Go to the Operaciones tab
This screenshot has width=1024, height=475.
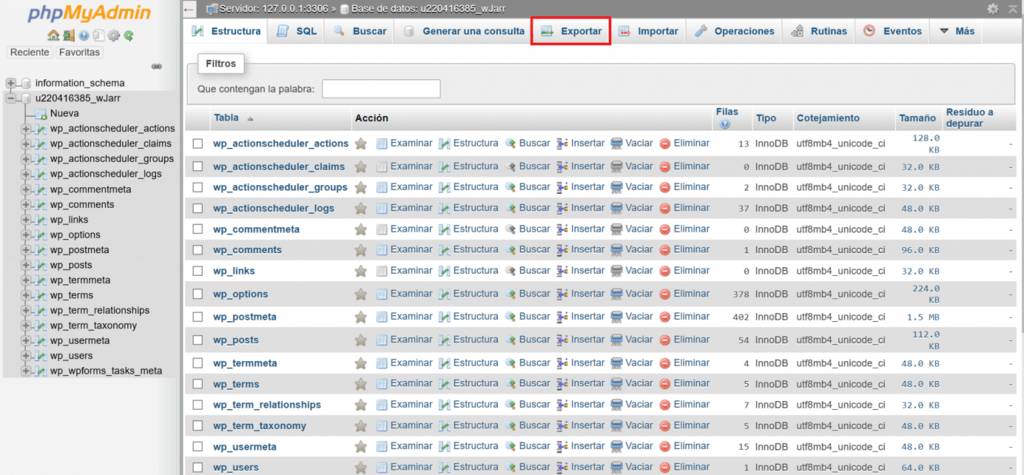click(x=734, y=31)
